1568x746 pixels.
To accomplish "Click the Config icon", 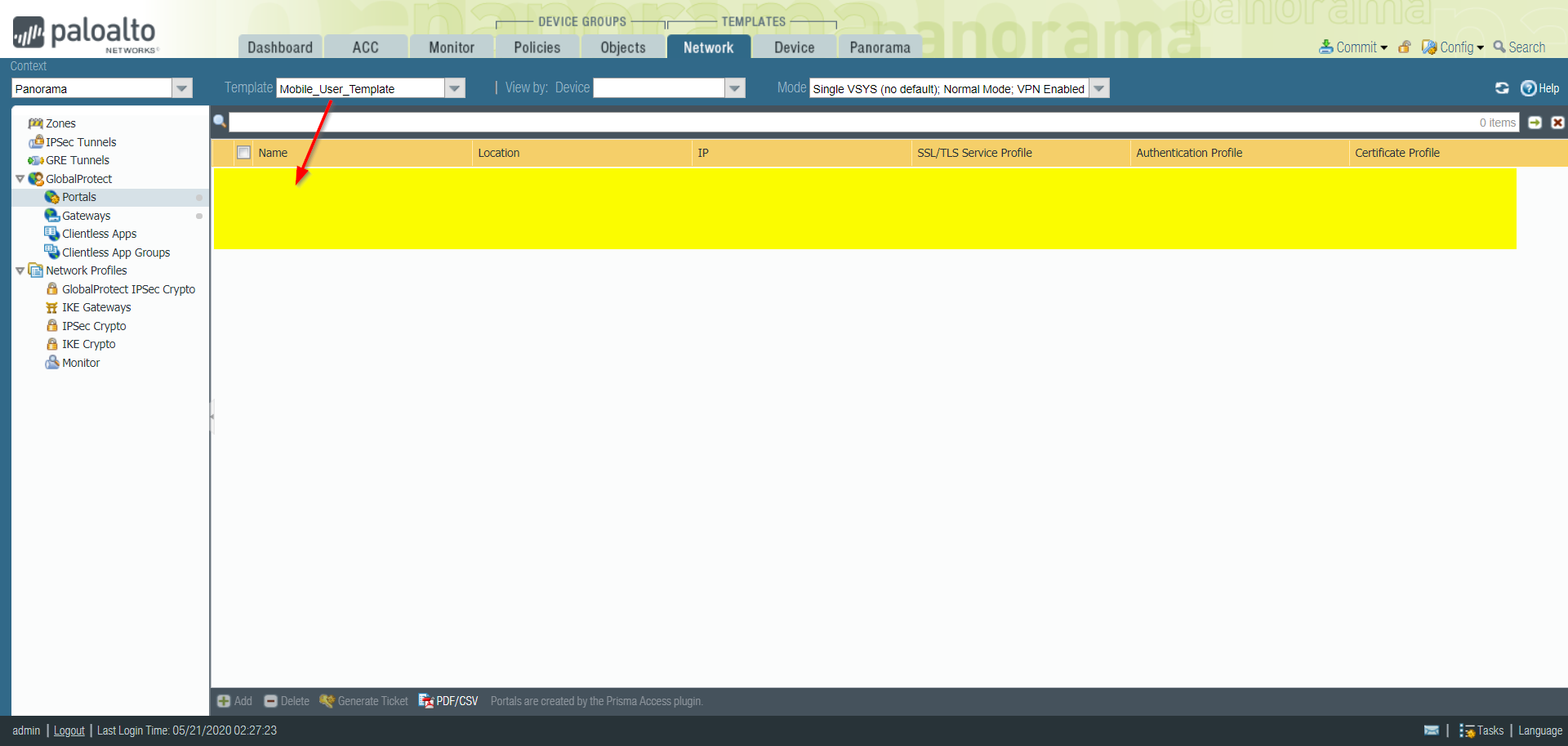I will [1429, 47].
